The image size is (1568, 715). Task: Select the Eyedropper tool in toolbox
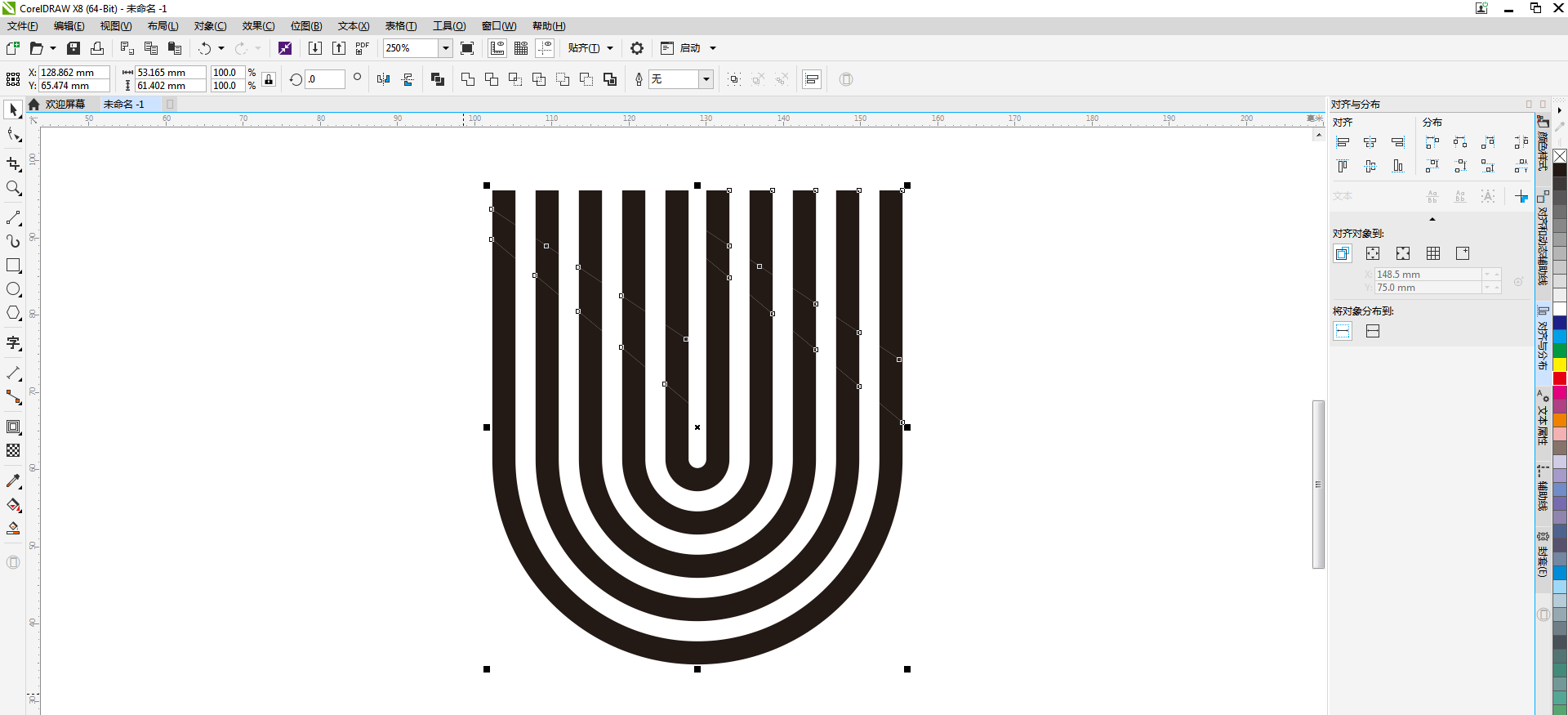point(13,481)
